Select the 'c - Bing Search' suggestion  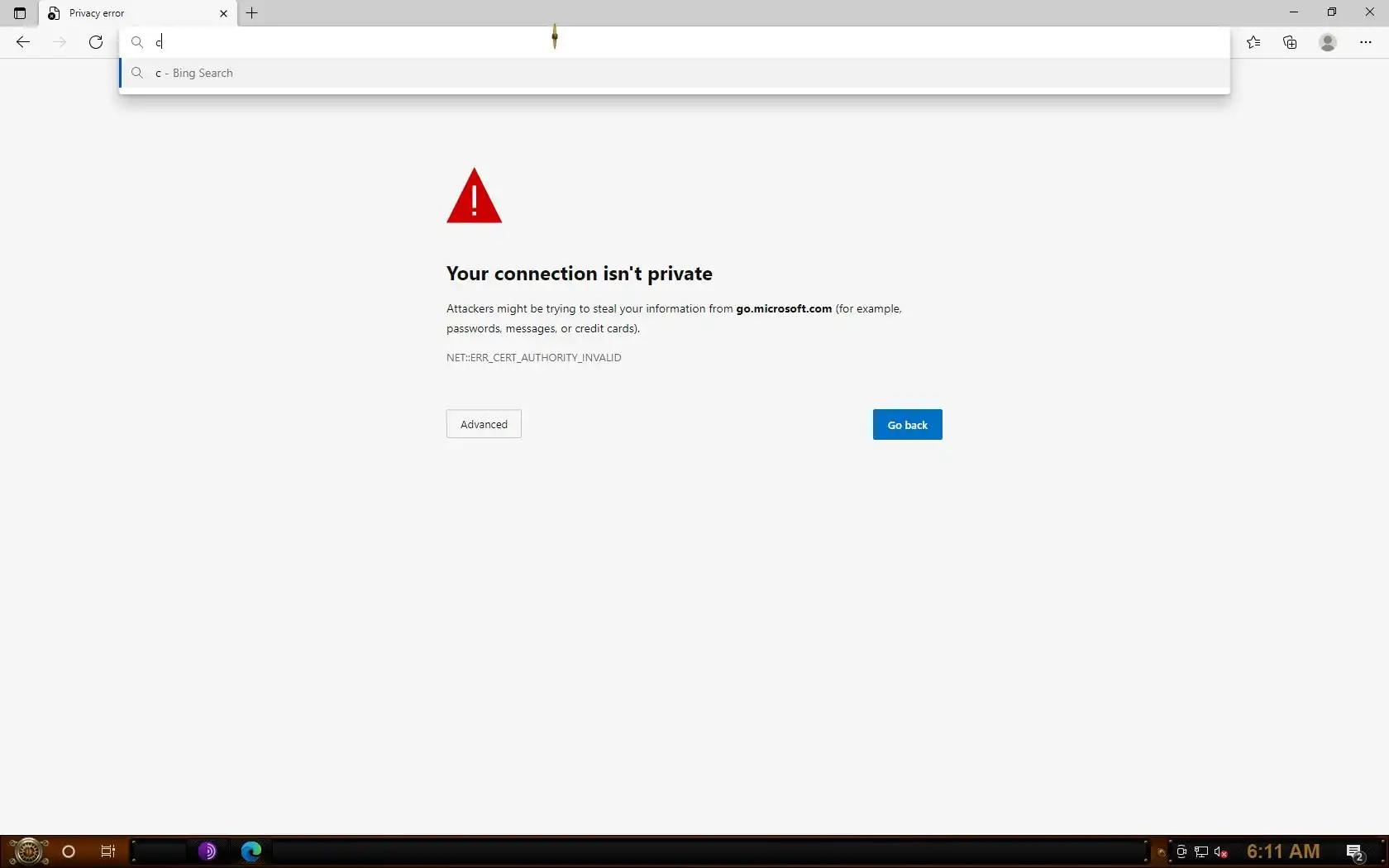[674, 73]
